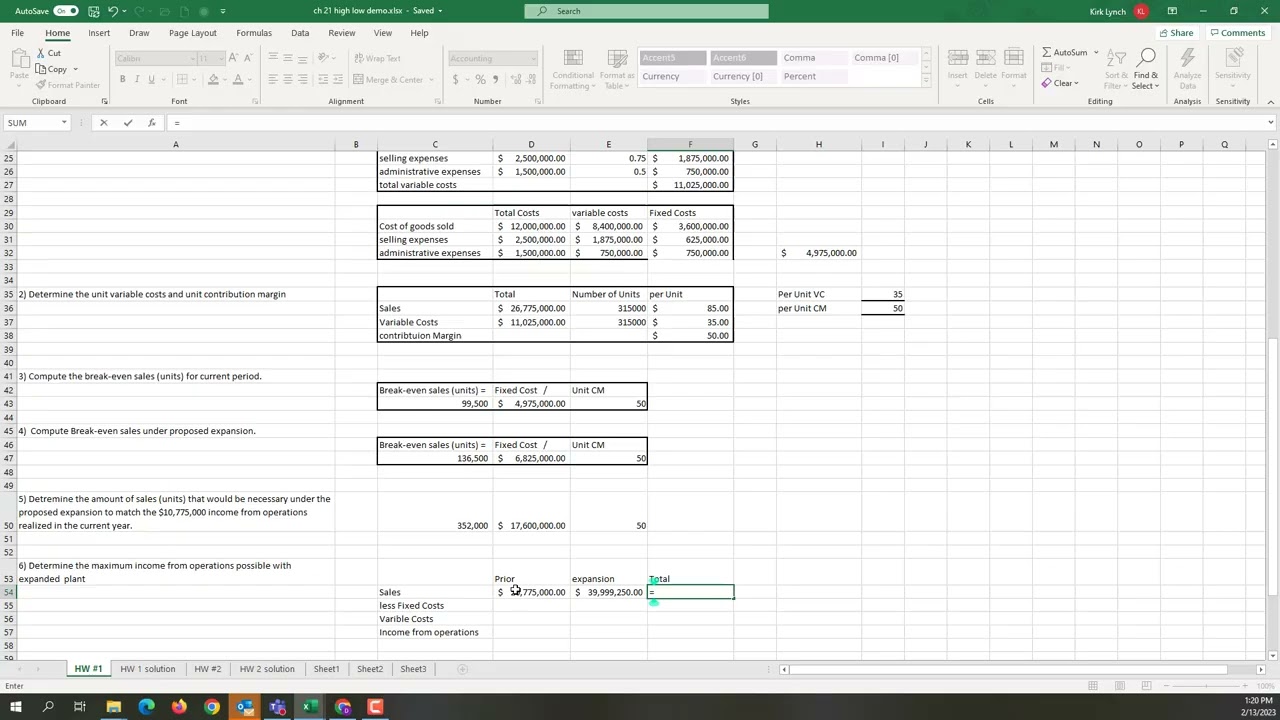Toggle Bold formatting
Viewport: 1280px width, 720px height.
click(122, 80)
